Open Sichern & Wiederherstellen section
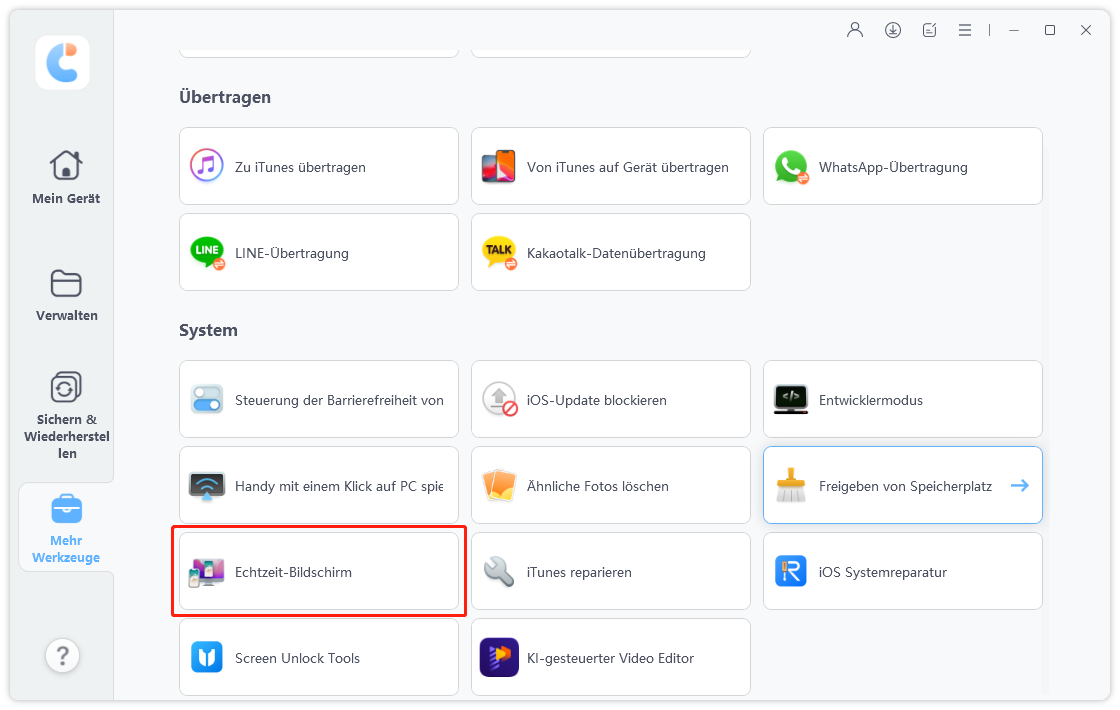Screen dimensions: 1120x710 [66, 416]
